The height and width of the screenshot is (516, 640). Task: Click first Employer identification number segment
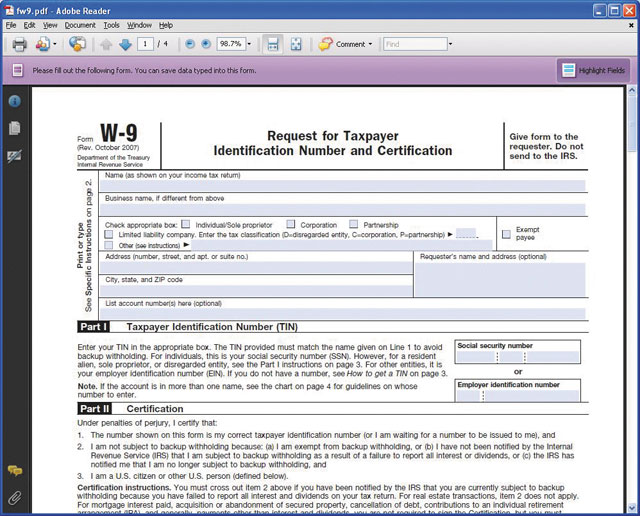pos(469,396)
